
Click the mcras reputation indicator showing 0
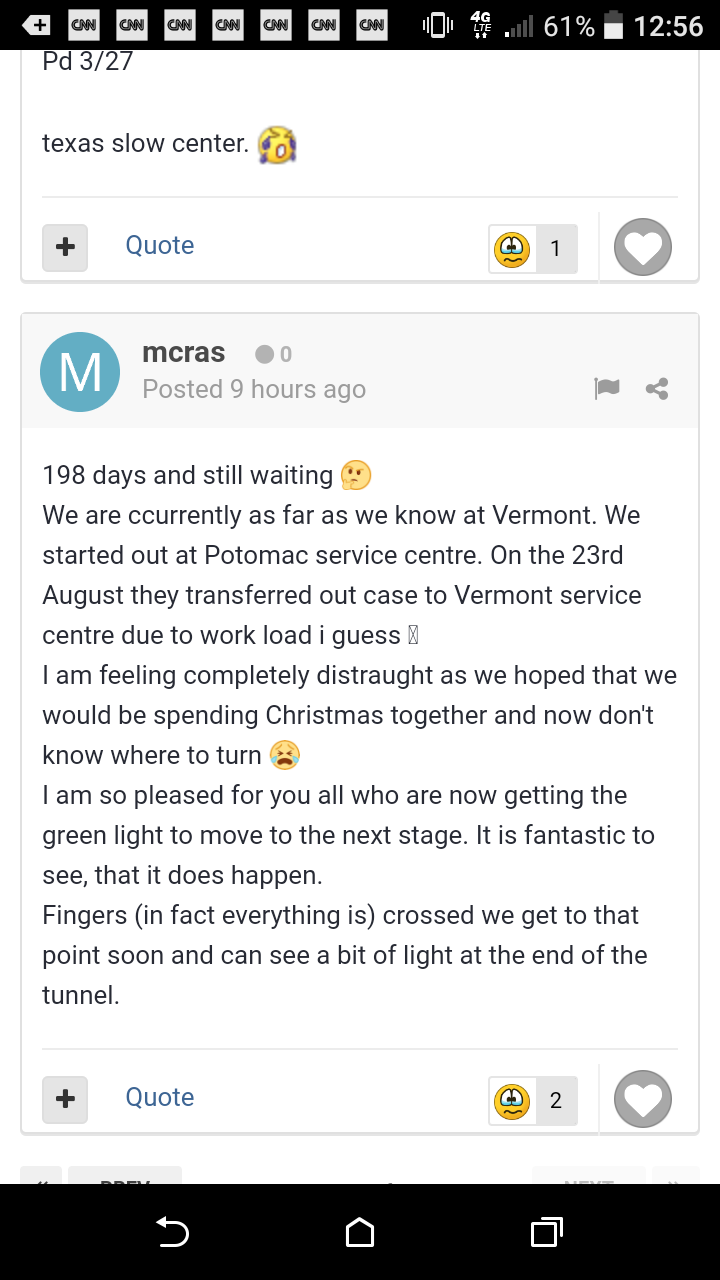click(274, 354)
